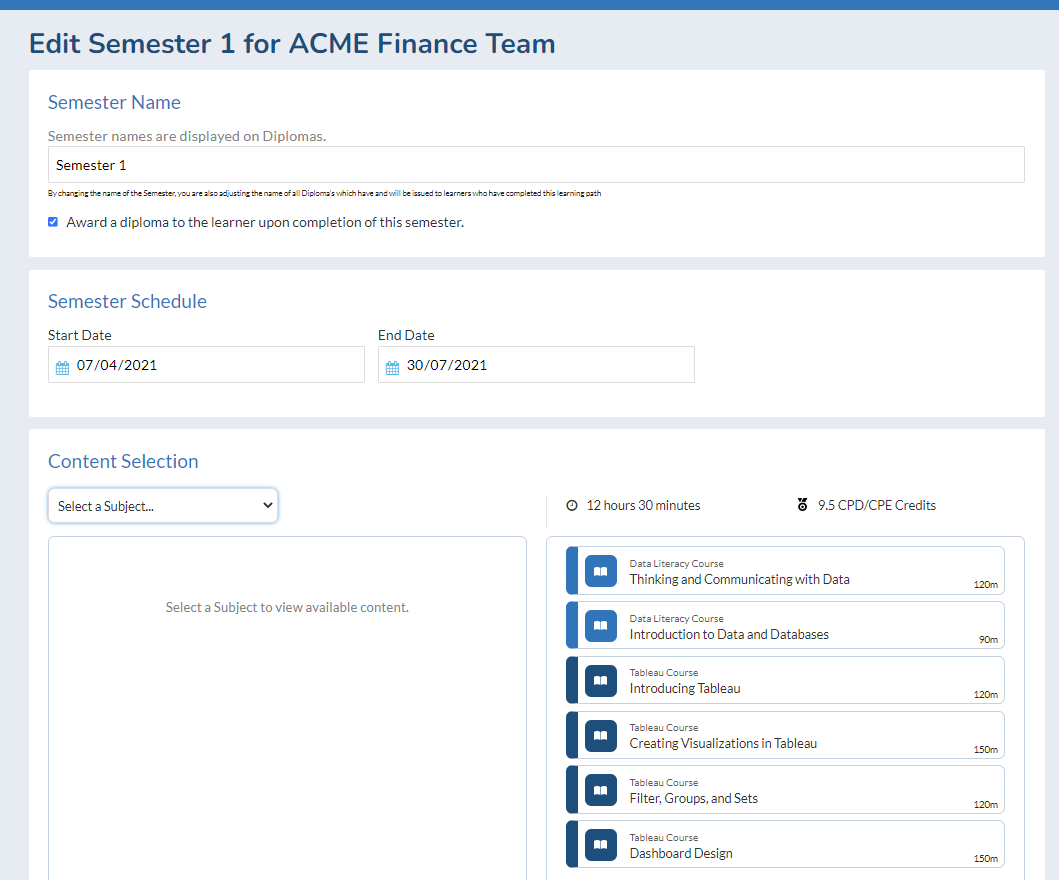Click the Dashboard Design course title
The height and width of the screenshot is (880, 1059).
coord(681,854)
